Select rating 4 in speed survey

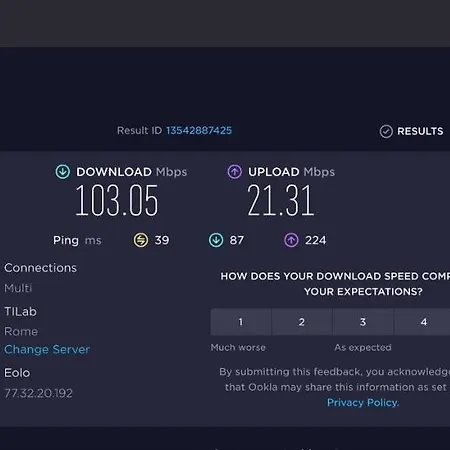(423, 322)
